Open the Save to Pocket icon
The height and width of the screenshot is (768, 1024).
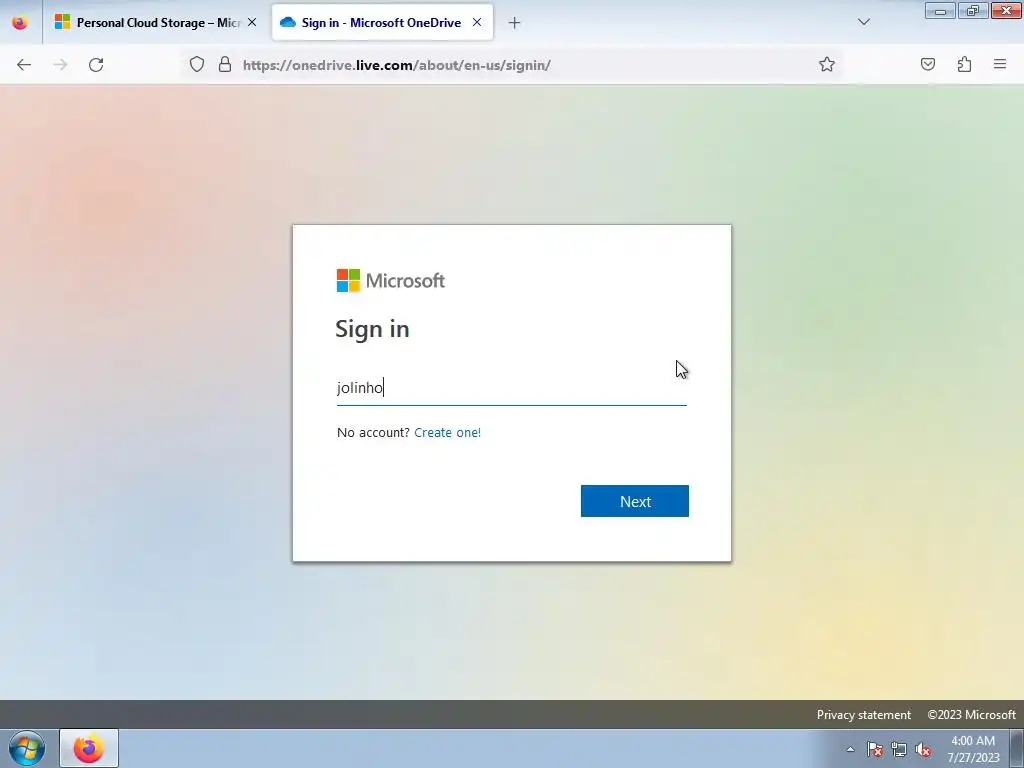click(x=927, y=64)
